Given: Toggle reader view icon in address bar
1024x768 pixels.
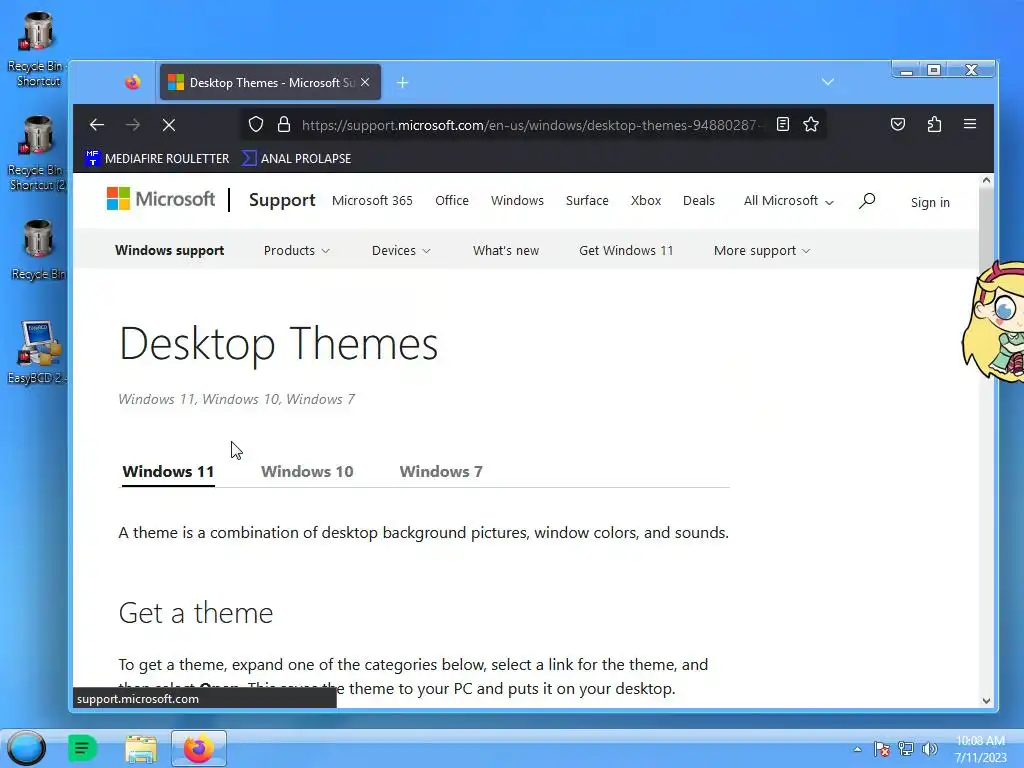Looking at the screenshot, I should click(x=782, y=124).
